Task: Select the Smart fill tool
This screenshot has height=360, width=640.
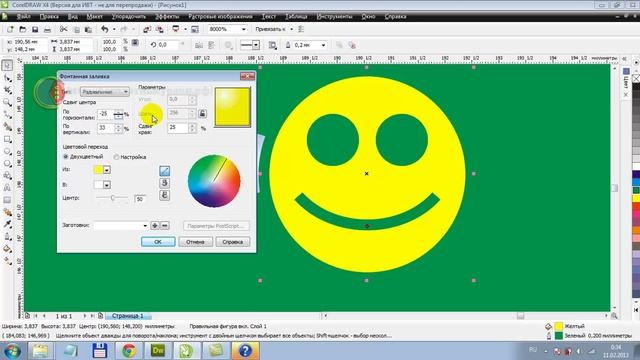Action: tap(7, 127)
